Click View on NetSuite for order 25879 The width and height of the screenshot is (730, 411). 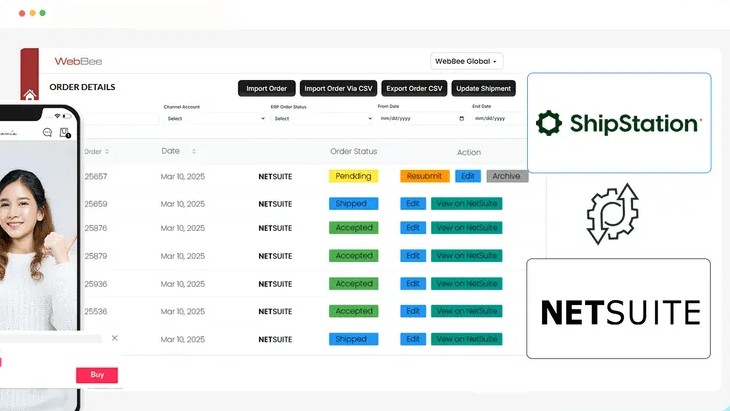click(466, 256)
